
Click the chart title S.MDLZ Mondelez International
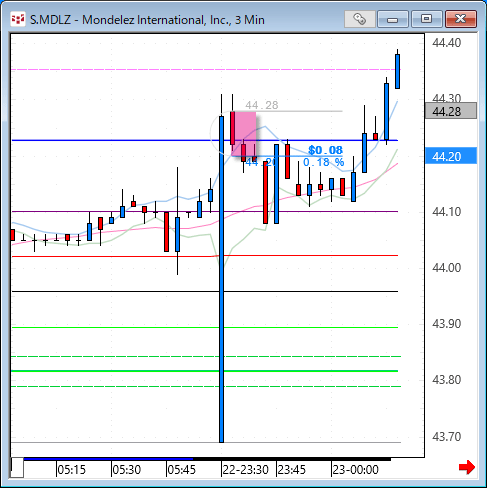point(147,20)
